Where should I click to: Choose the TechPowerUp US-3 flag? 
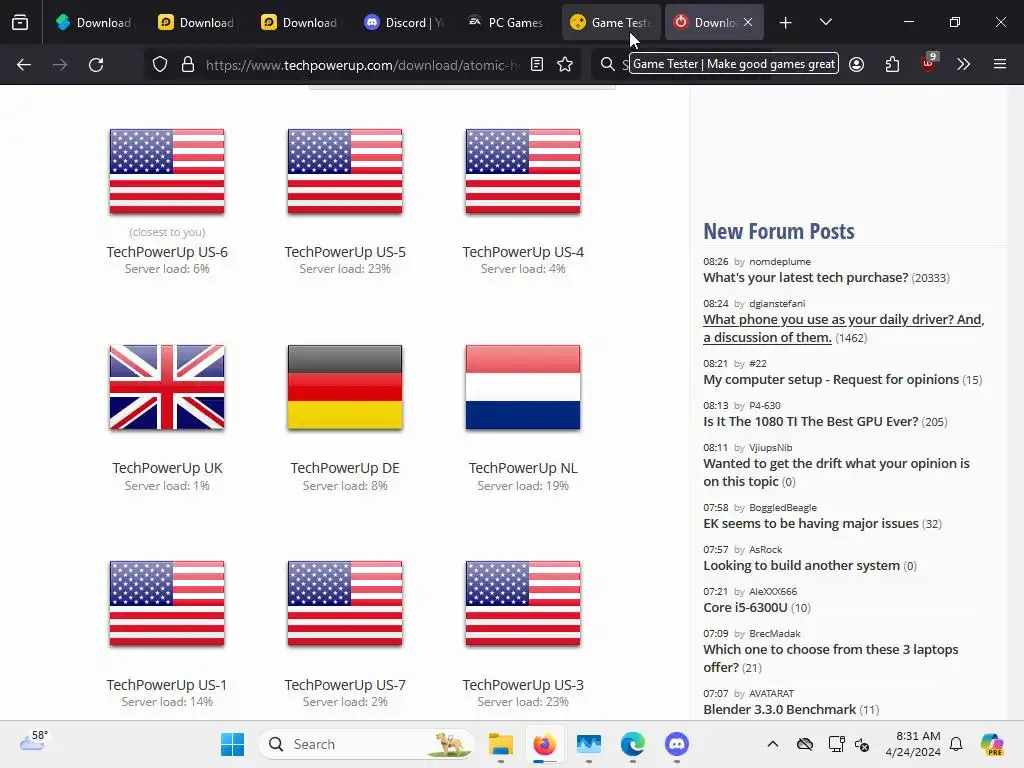(x=523, y=603)
